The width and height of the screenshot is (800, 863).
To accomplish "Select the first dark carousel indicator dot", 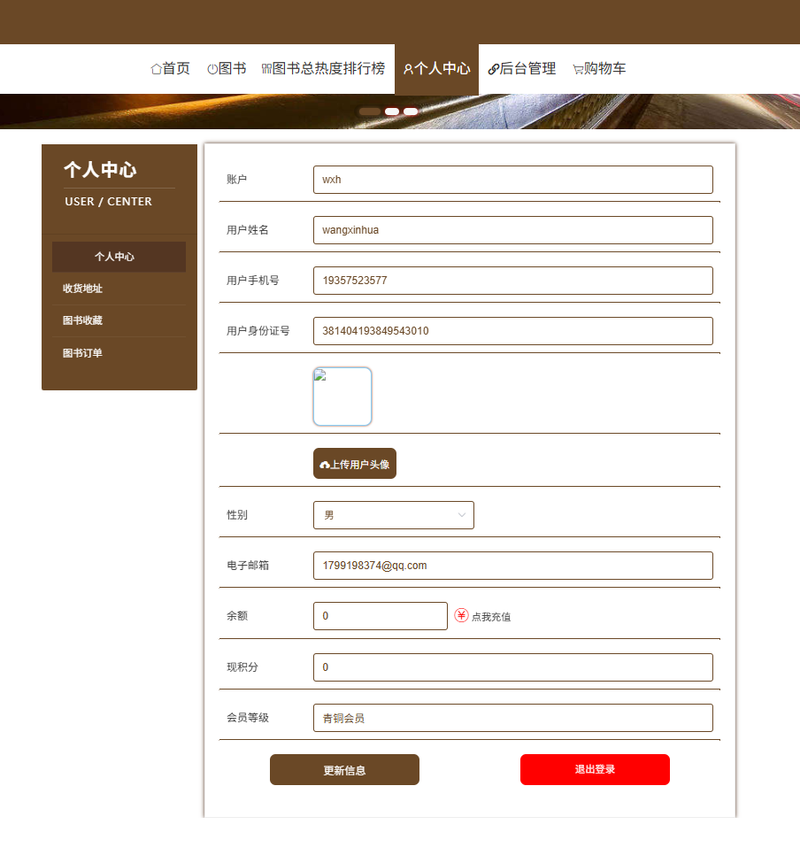I will [x=369, y=112].
